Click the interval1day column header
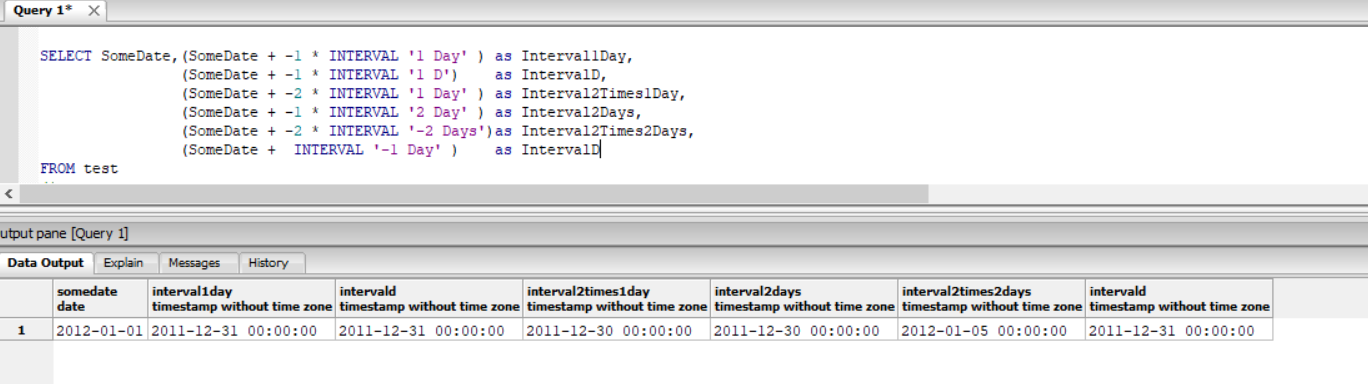The height and width of the screenshot is (384, 1368). pyautogui.click(x=241, y=299)
